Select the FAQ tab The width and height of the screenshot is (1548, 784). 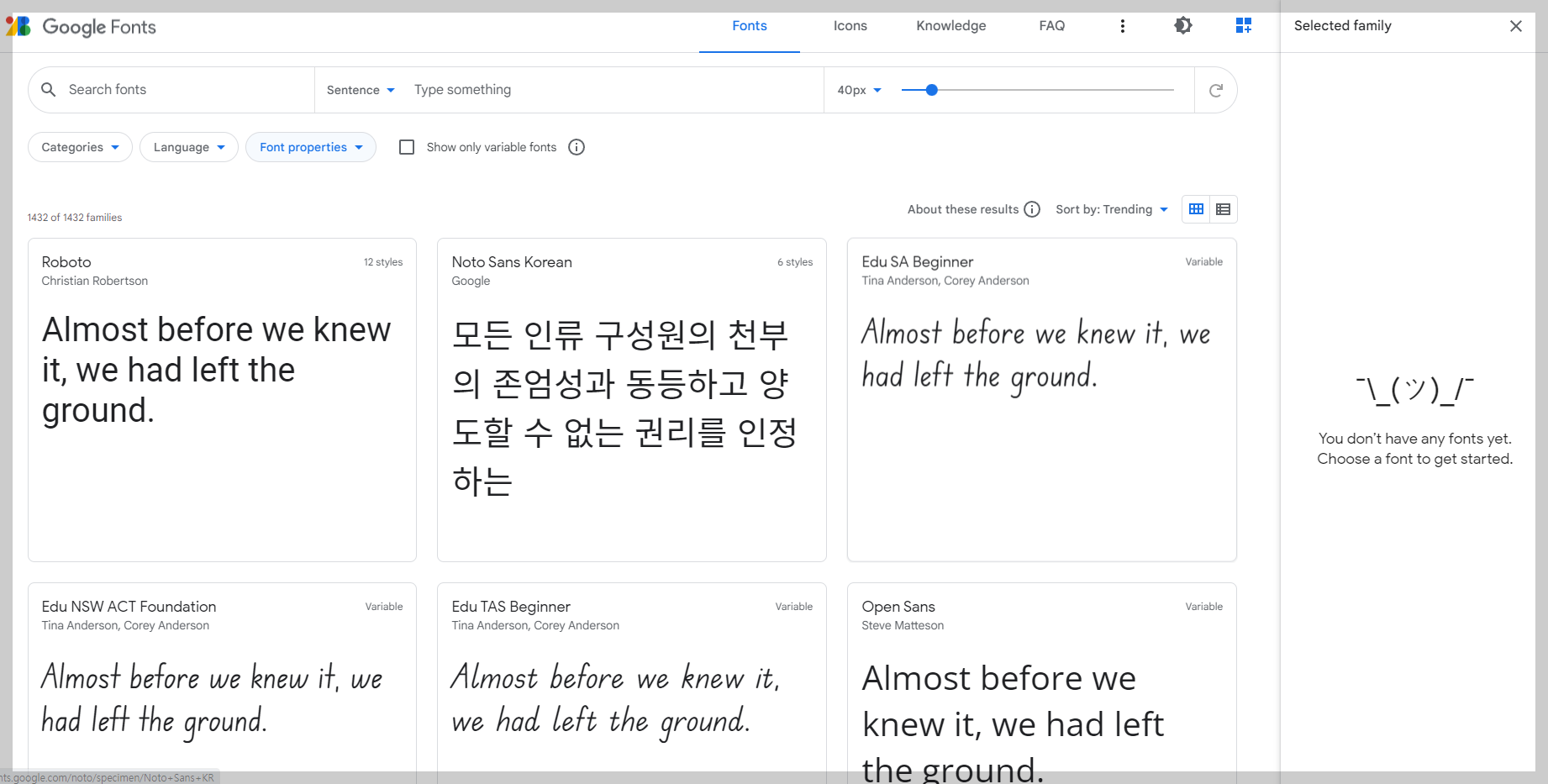point(1052,26)
